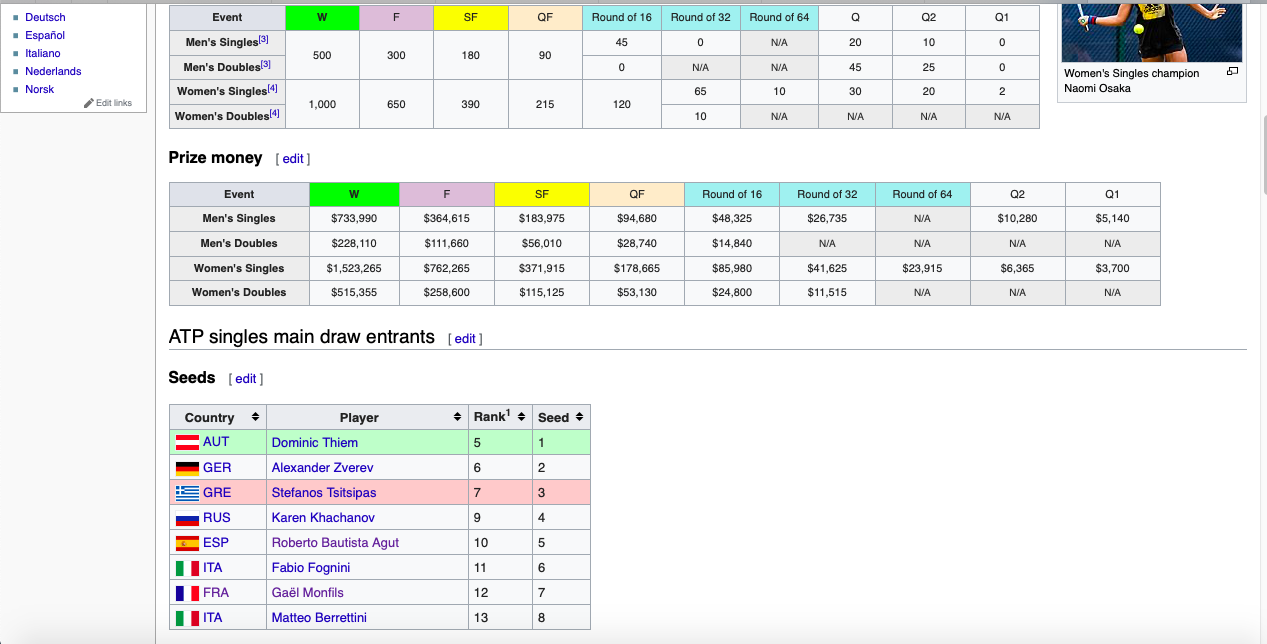Edit the Prize money section
Image resolution: width=1267 pixels, height=644 pixels.
[x=293, y=159]
